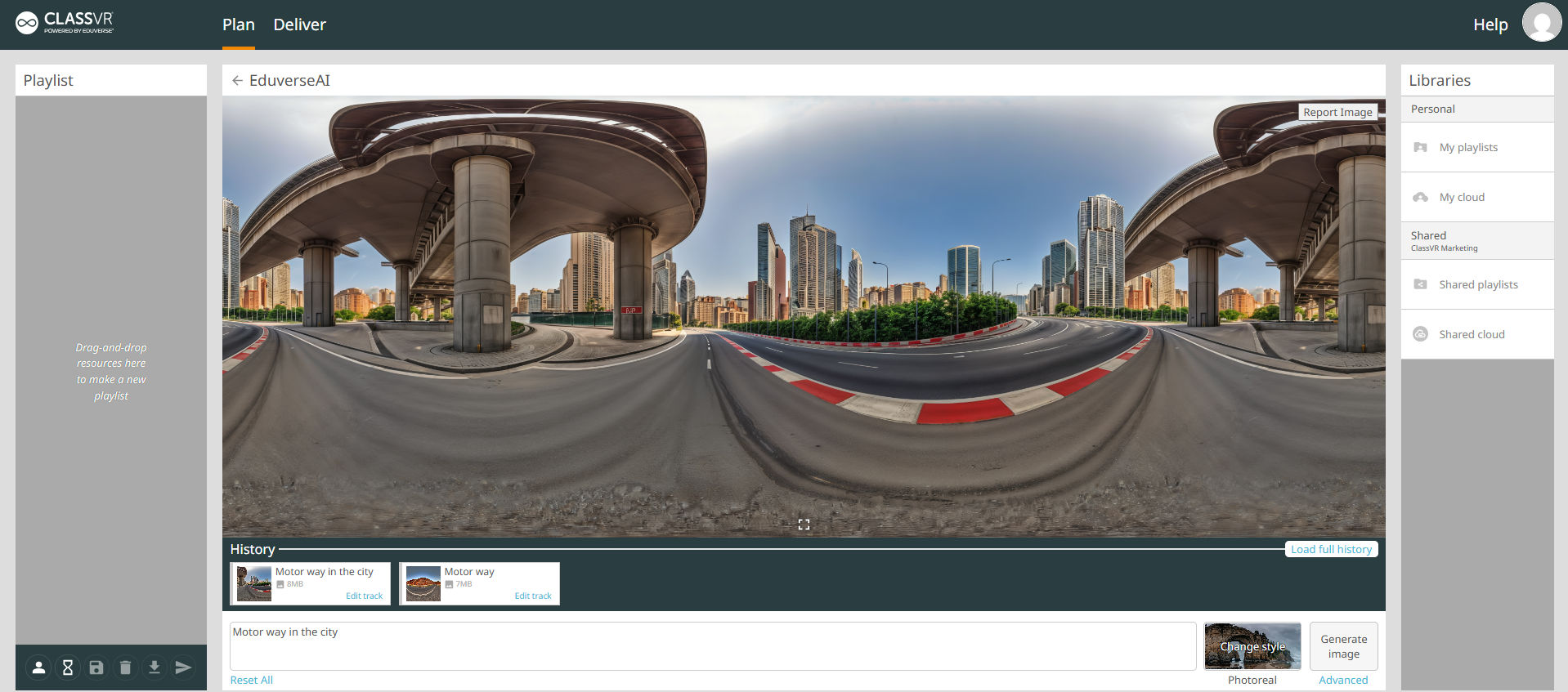Click the Shared playlists folder icon

(x=1421, y=284)
